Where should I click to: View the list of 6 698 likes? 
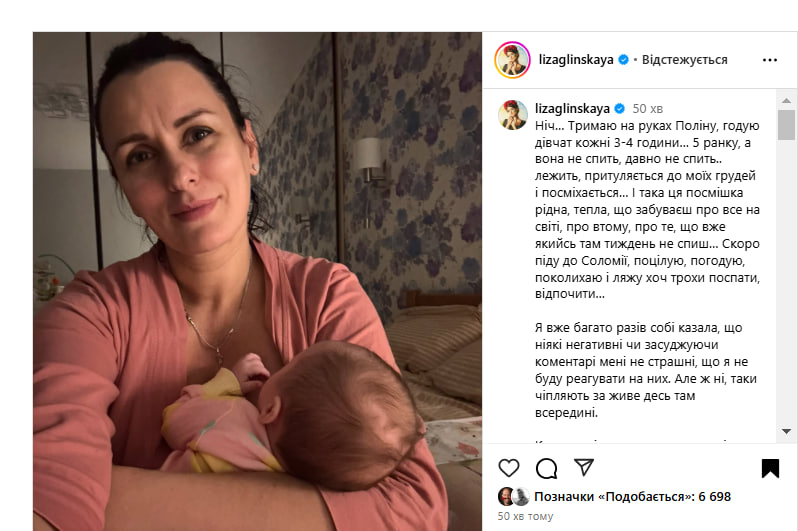[x=633, y=496]
